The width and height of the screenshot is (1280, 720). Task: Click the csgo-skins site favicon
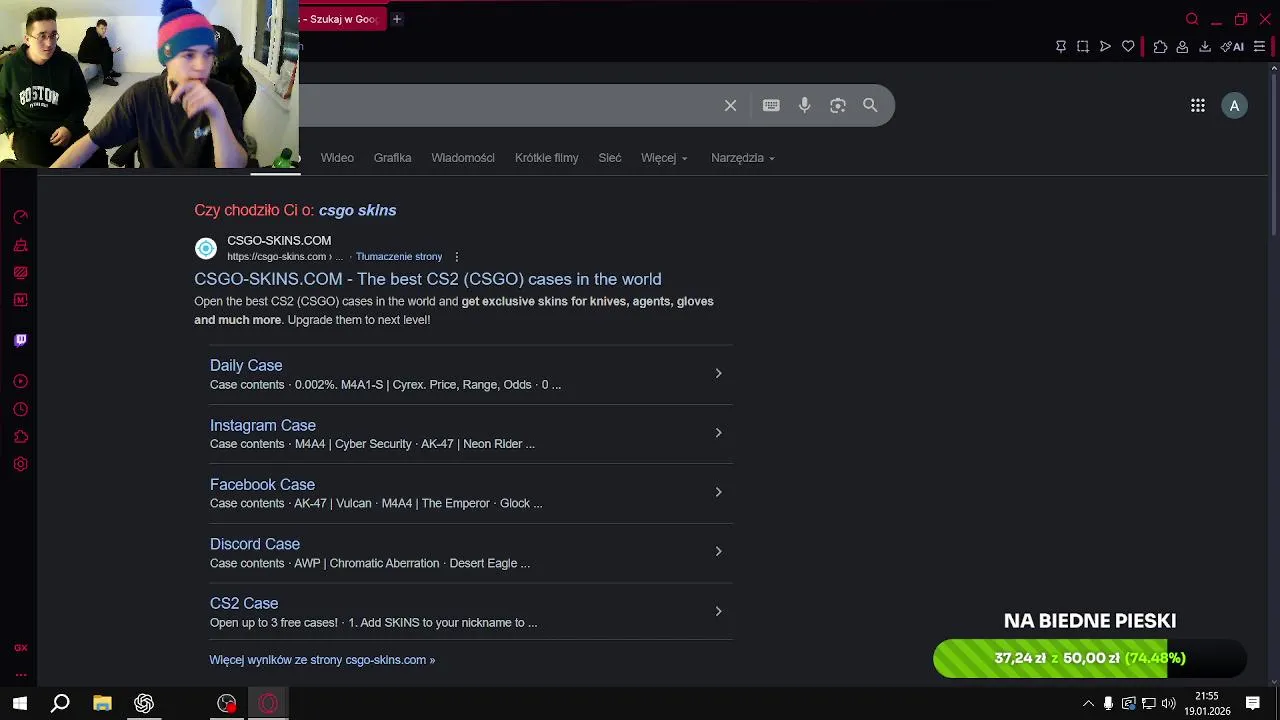(x=206, y=248)
